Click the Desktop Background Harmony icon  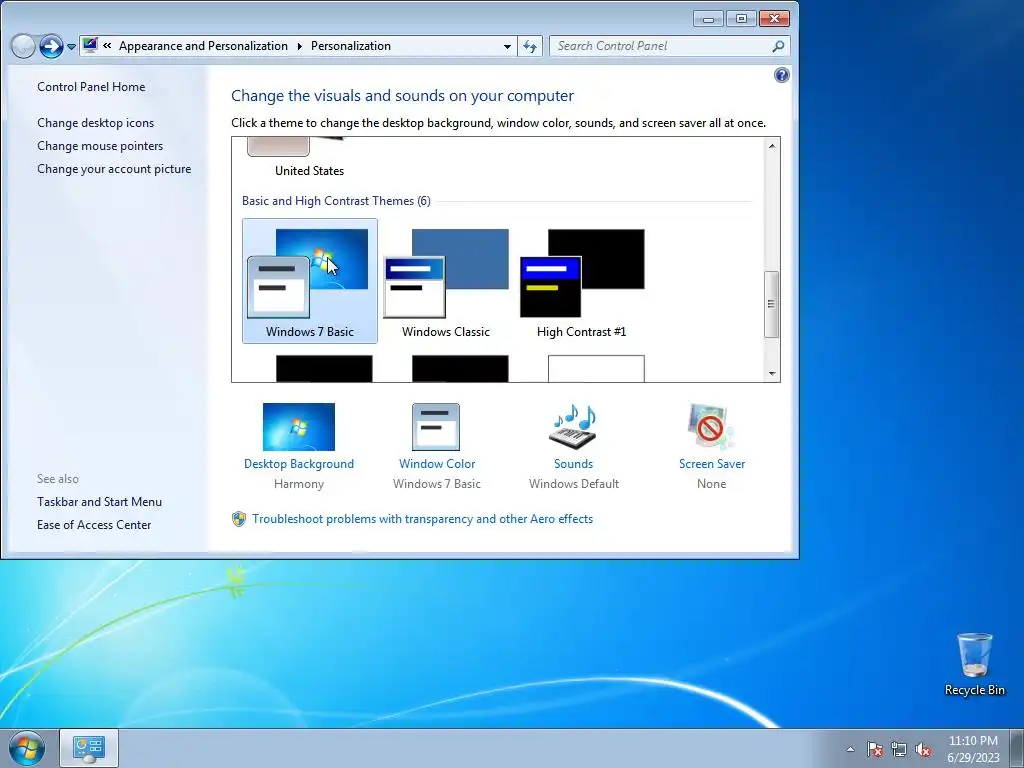pos(298,427)
